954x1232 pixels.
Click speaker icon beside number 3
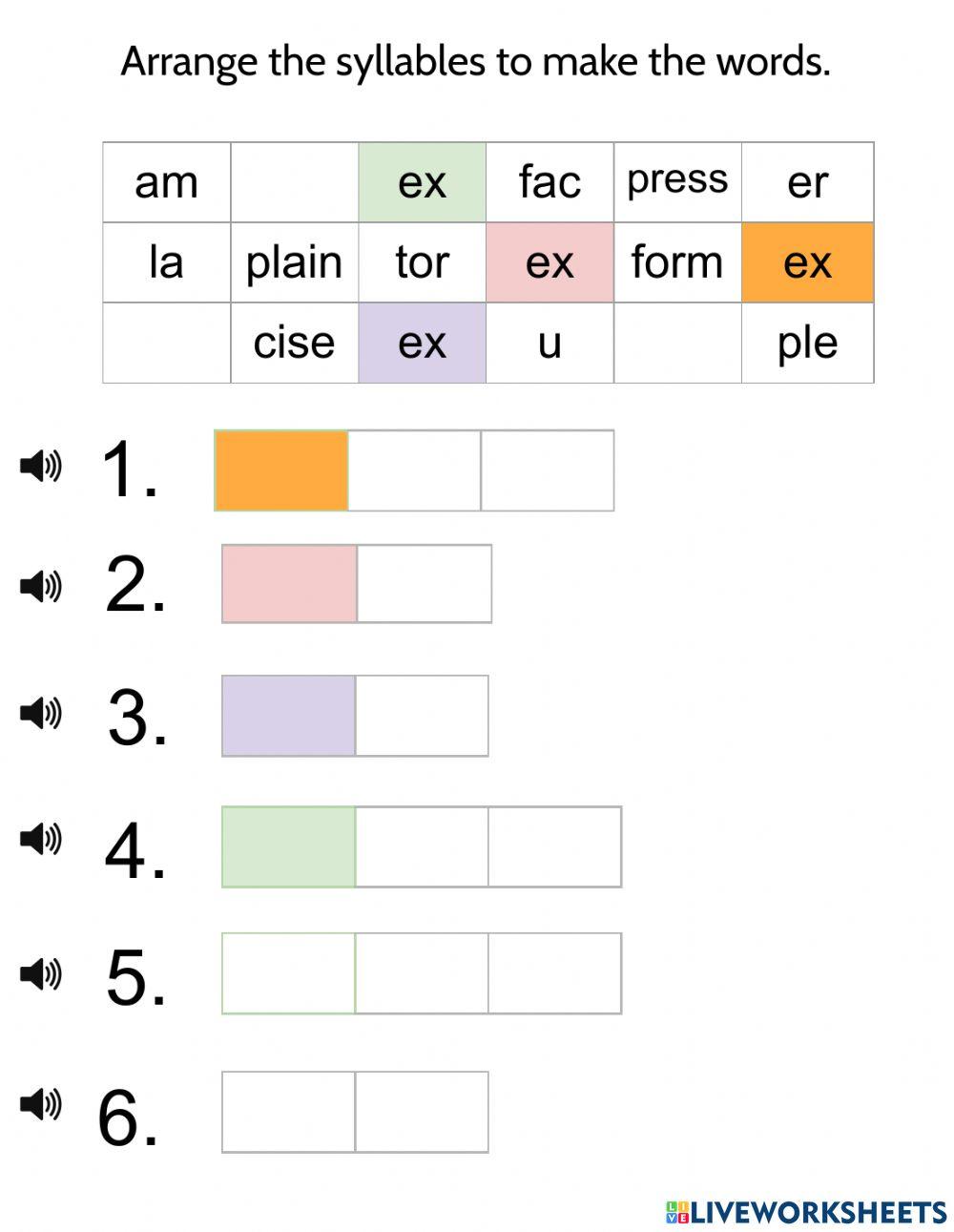tap(40, 713)
